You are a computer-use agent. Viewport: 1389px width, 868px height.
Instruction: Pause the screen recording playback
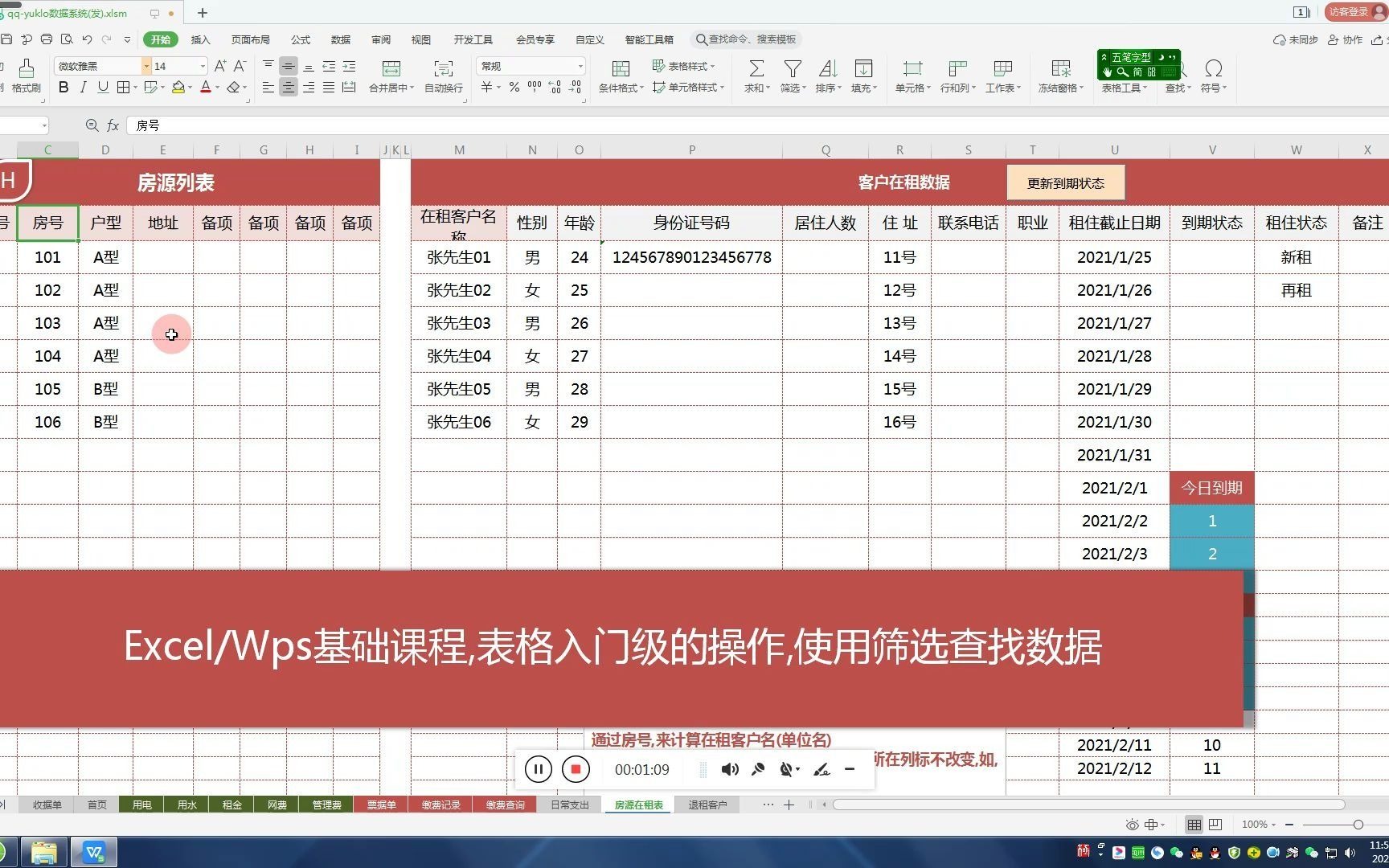538,769
